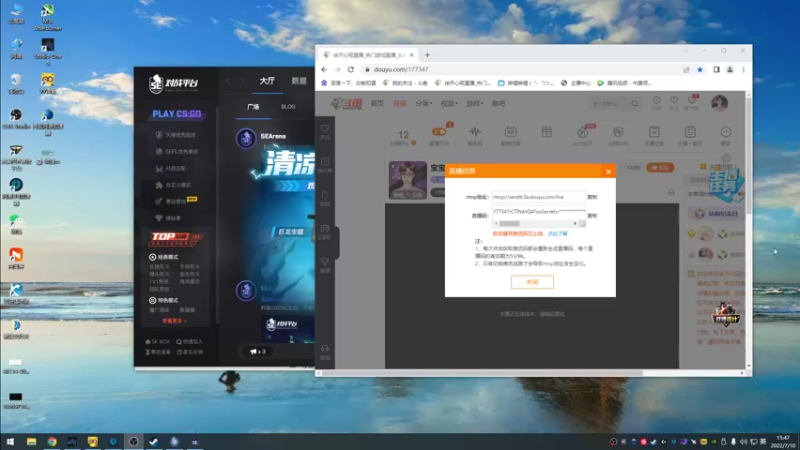800x450 pixels.
Task: Click the stream key box's horizontal scrollbar thumb
Action: [x=509, y=223]
